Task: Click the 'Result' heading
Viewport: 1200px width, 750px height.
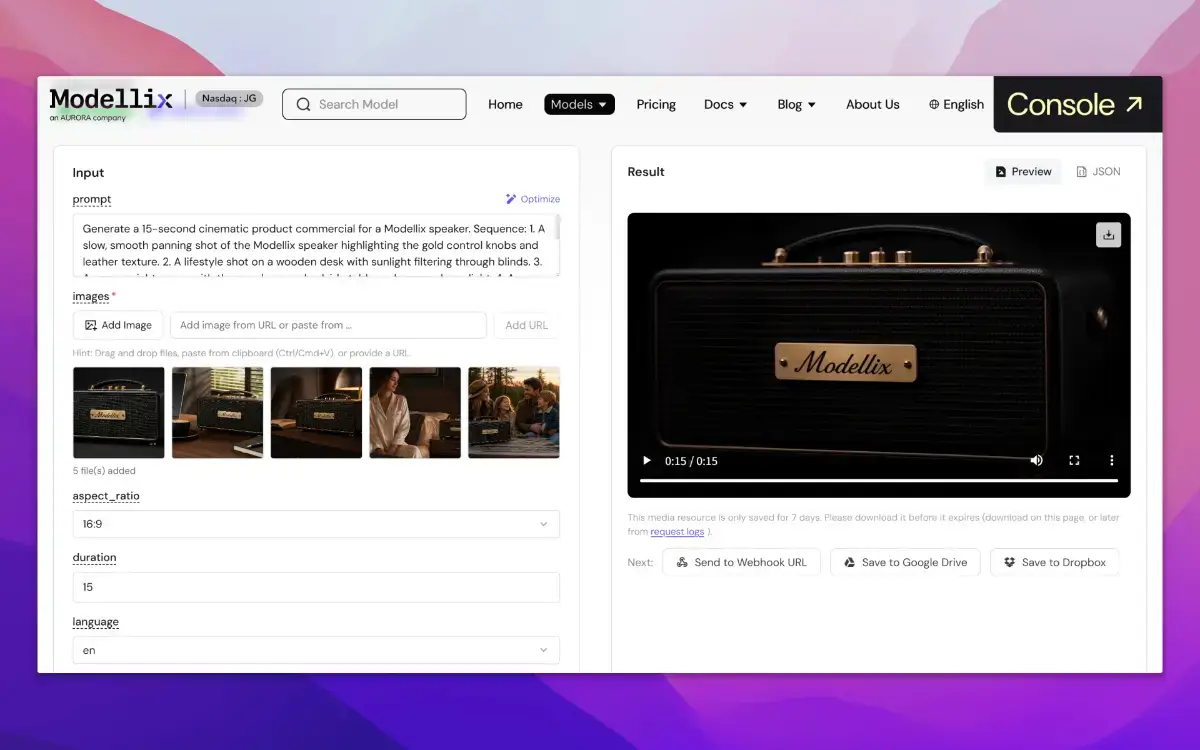Action: [x=646, y=172]
